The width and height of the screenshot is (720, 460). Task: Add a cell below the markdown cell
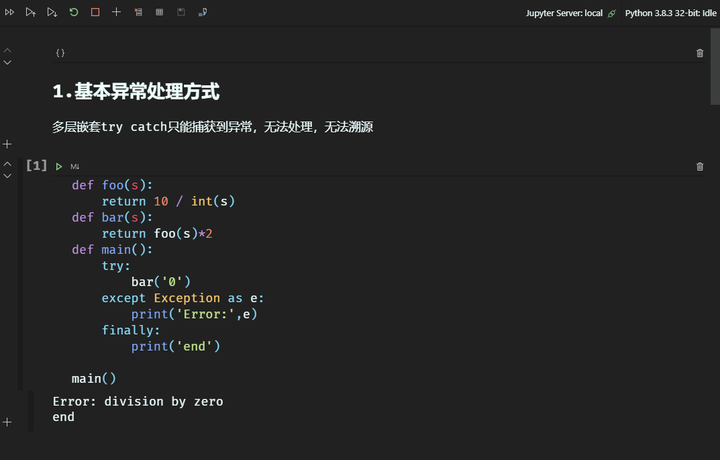pos(8,144)
